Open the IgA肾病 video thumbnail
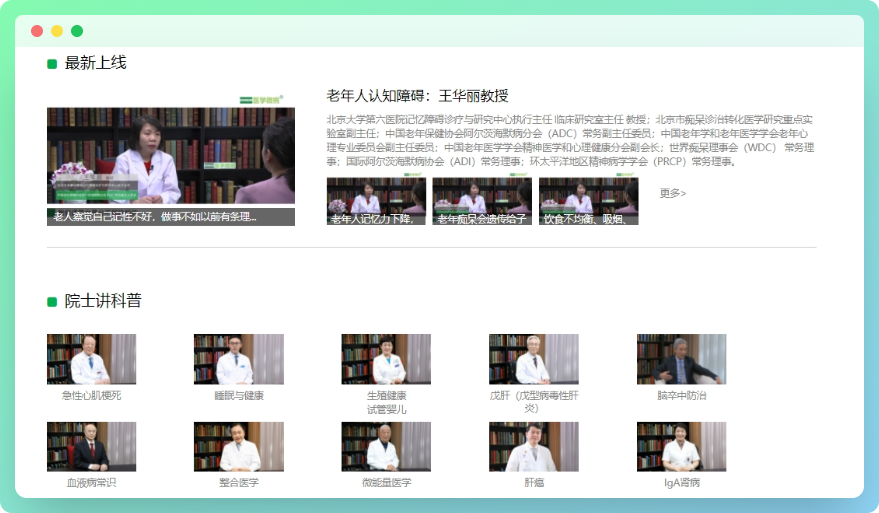879x513 pixels. point(681,446)
